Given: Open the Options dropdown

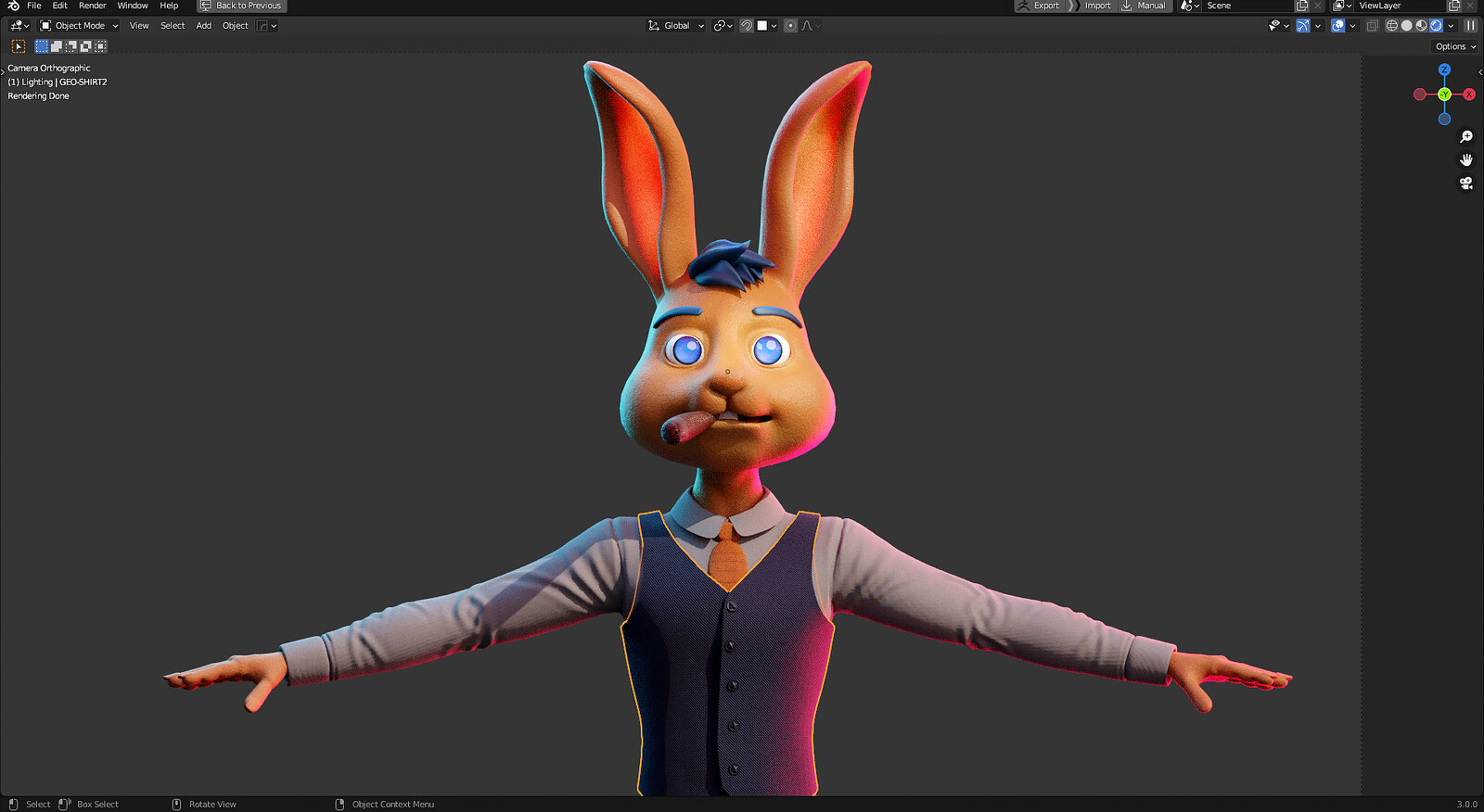Looking at the screenshot, I should [x=1455, y=46].
